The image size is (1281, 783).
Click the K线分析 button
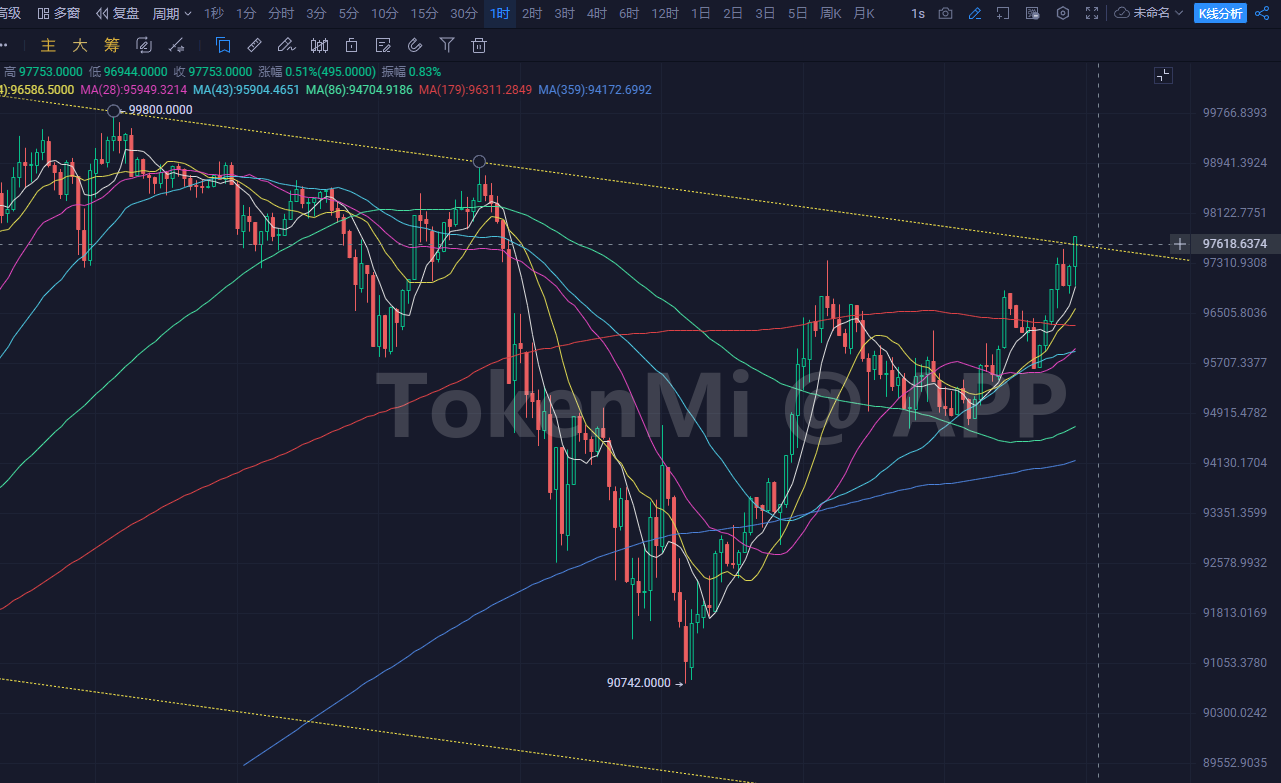pos(1220,14)
